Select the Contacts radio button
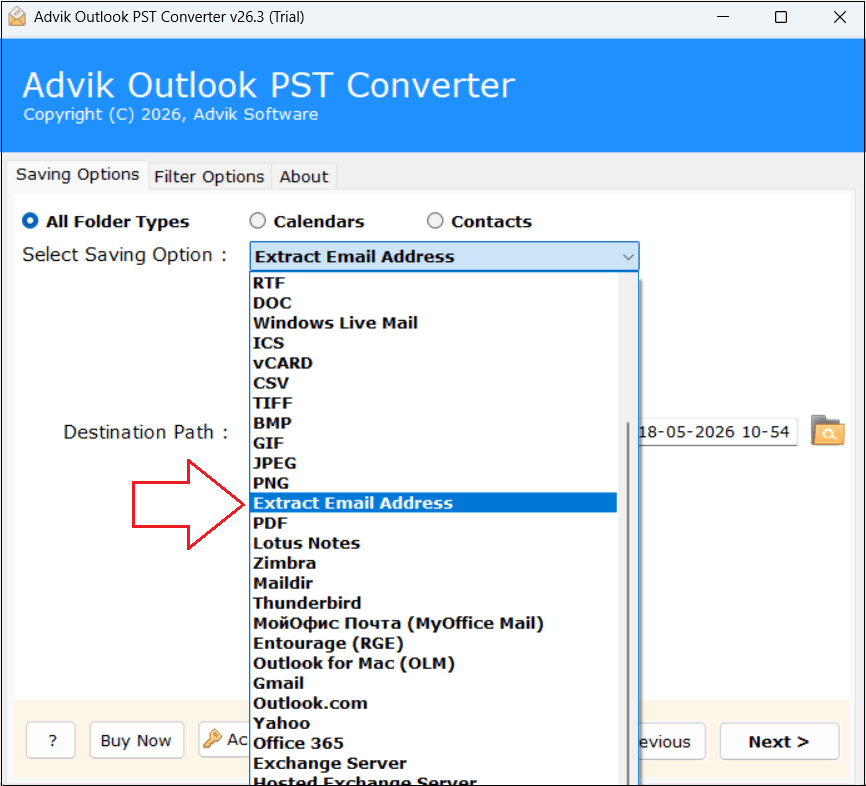866x786 pixels. click(x=435, y=221)
